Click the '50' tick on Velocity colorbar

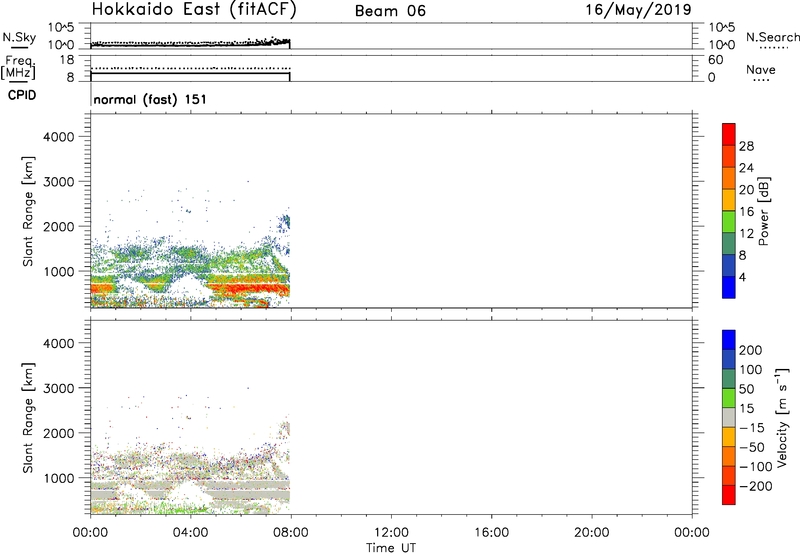746,389
